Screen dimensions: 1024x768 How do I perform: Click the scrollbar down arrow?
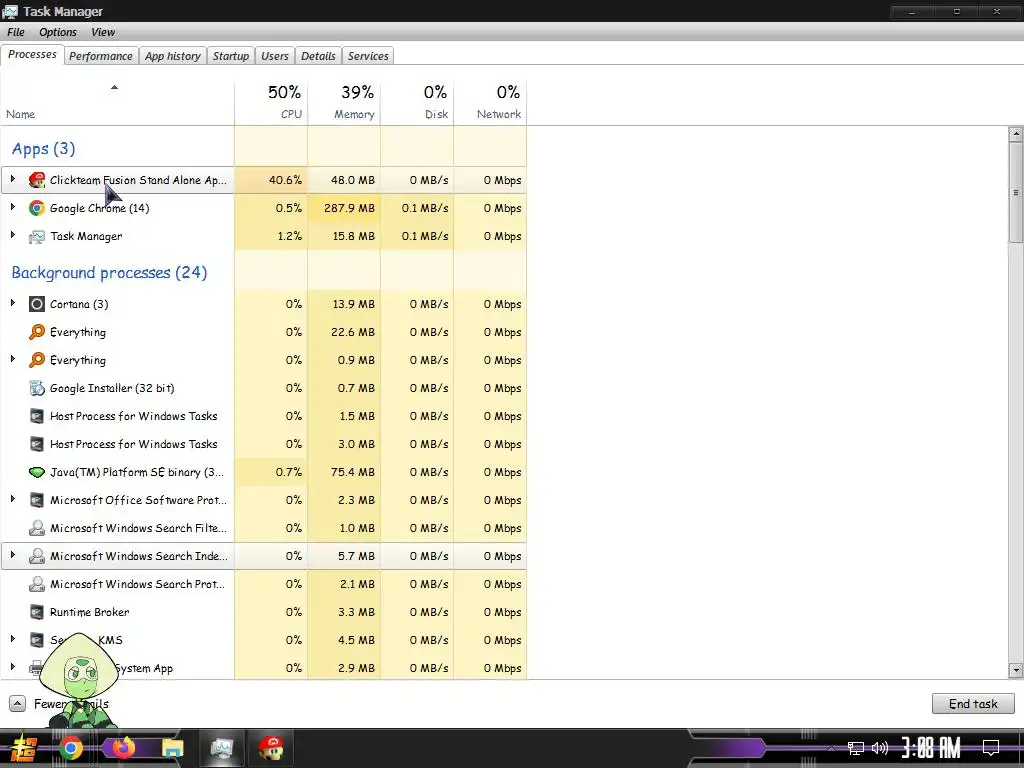tap(1016, 670)
